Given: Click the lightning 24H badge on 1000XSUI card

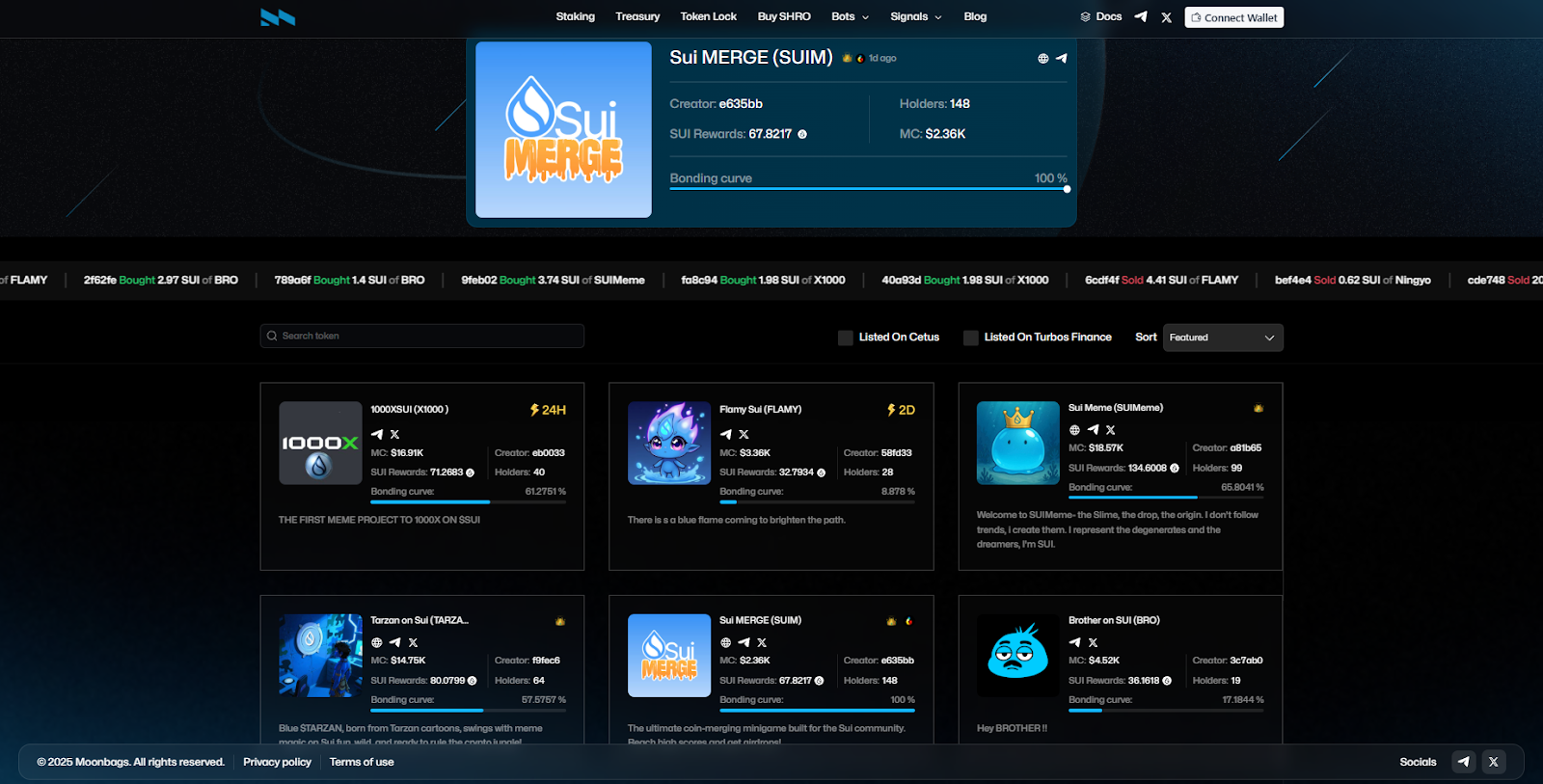Looking at the screenshot, I should click(548, 410).
